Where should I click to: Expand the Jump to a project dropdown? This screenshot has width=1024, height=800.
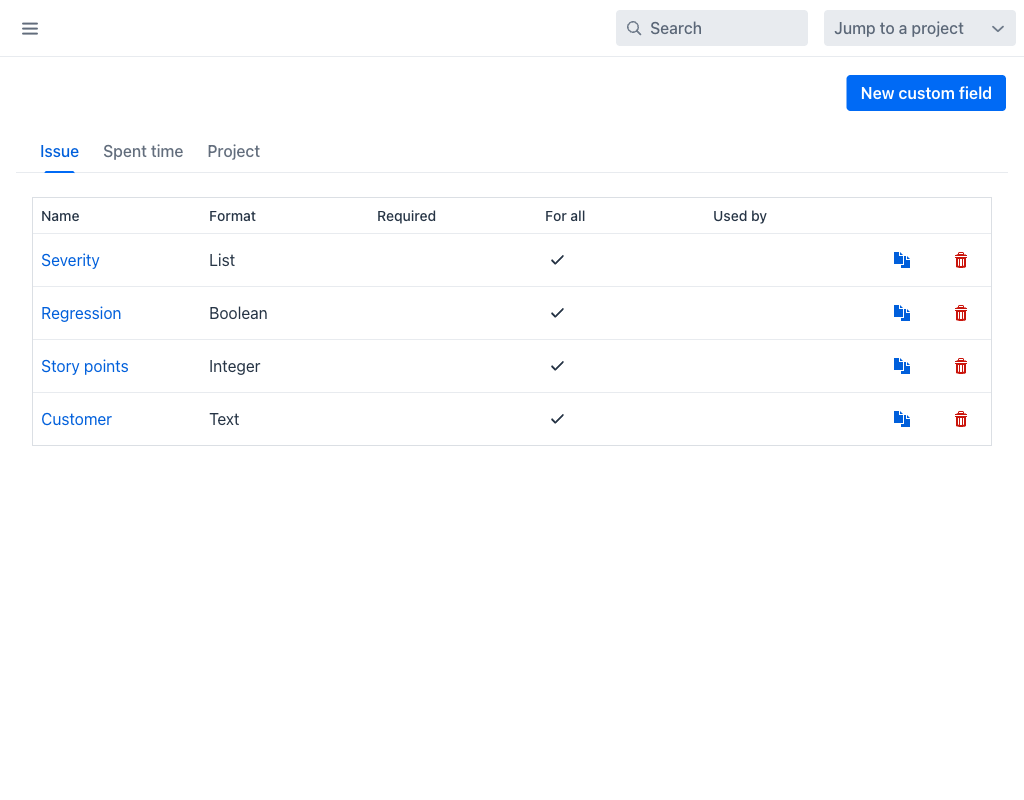click(x=920, y=28)
